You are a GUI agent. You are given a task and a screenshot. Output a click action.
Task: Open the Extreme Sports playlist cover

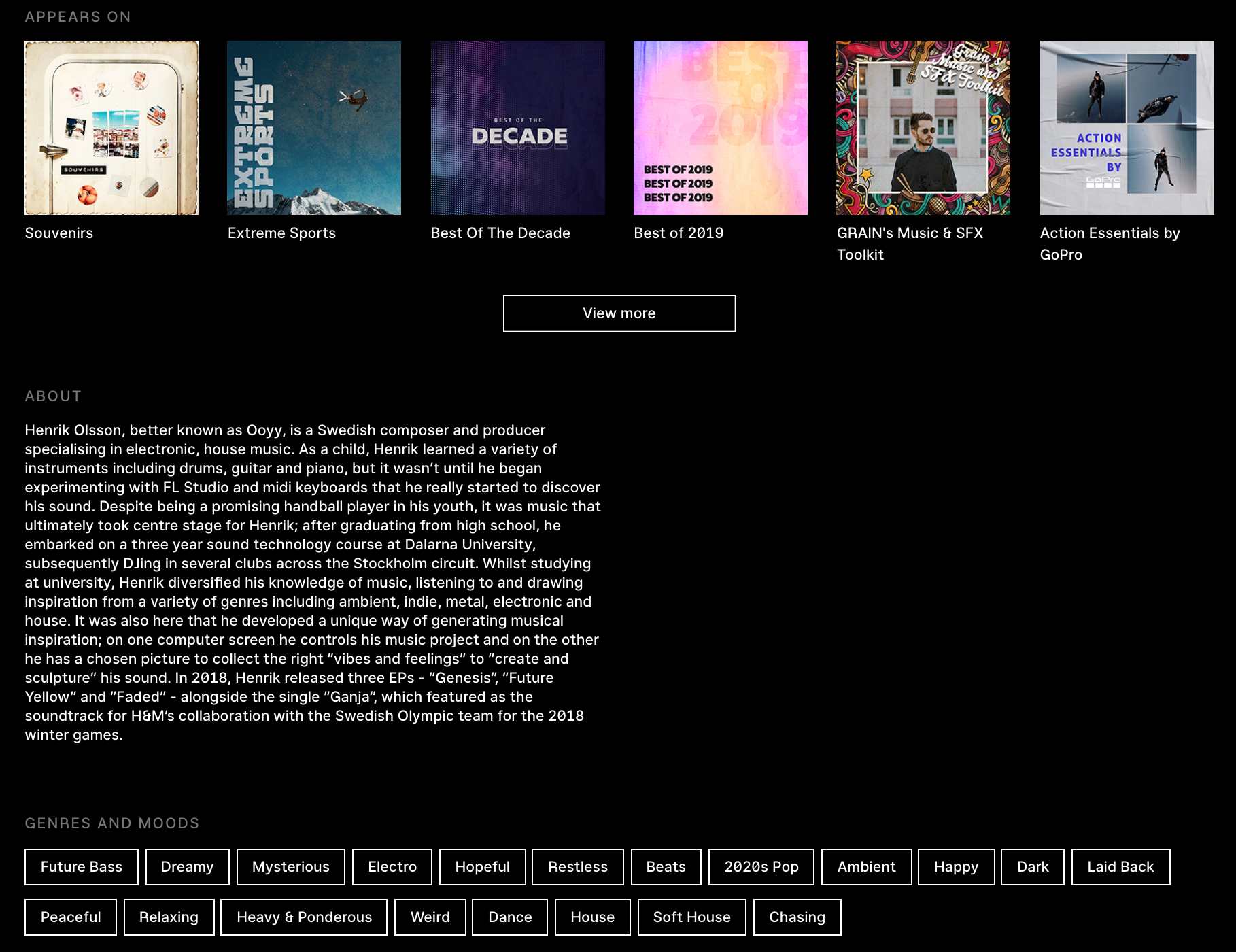[x=314, y=128]
